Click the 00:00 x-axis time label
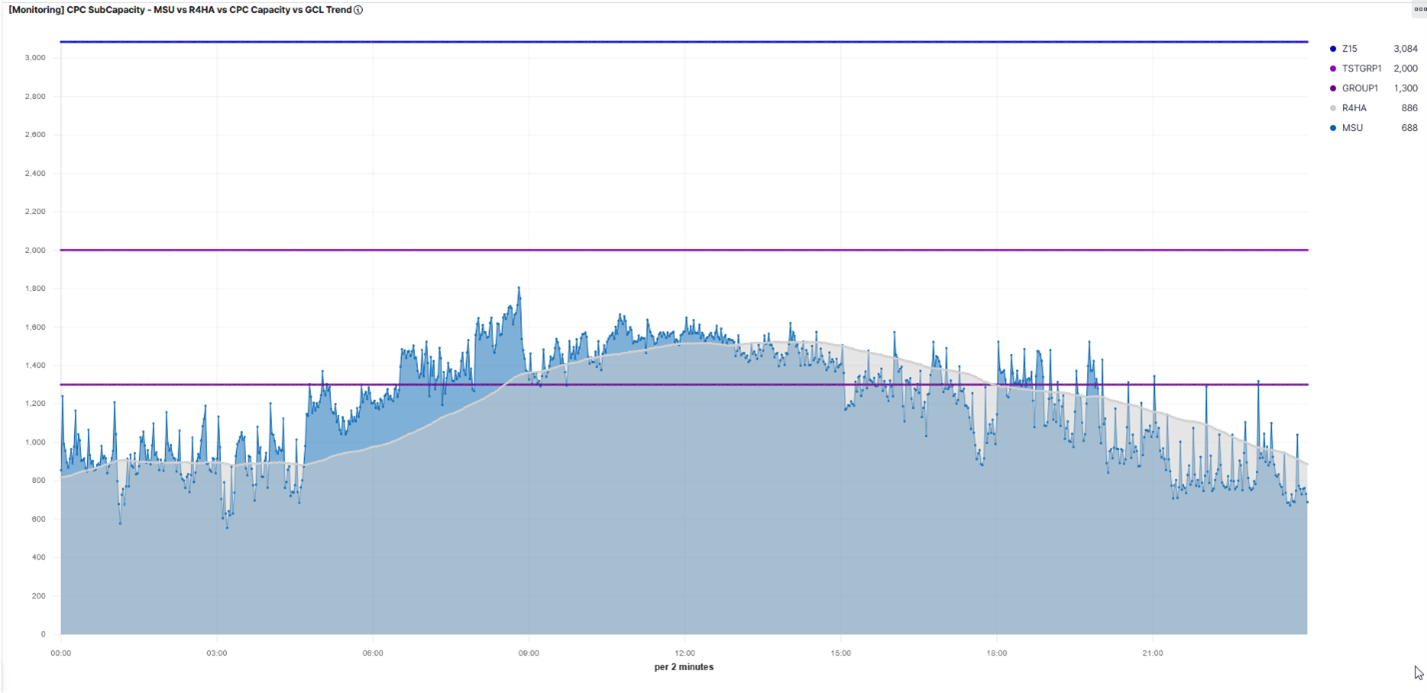This screenshot has width=1427, height=693. (x=61, y=654)
